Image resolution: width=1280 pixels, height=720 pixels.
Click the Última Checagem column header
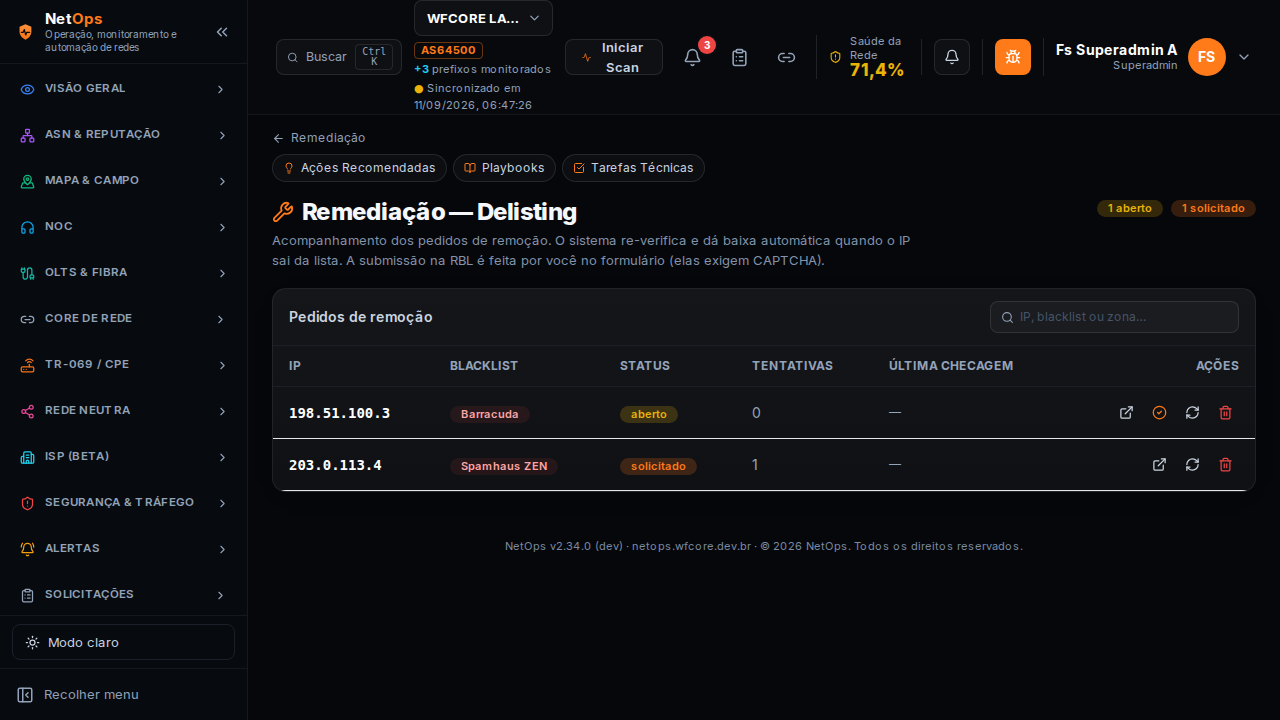951,366
